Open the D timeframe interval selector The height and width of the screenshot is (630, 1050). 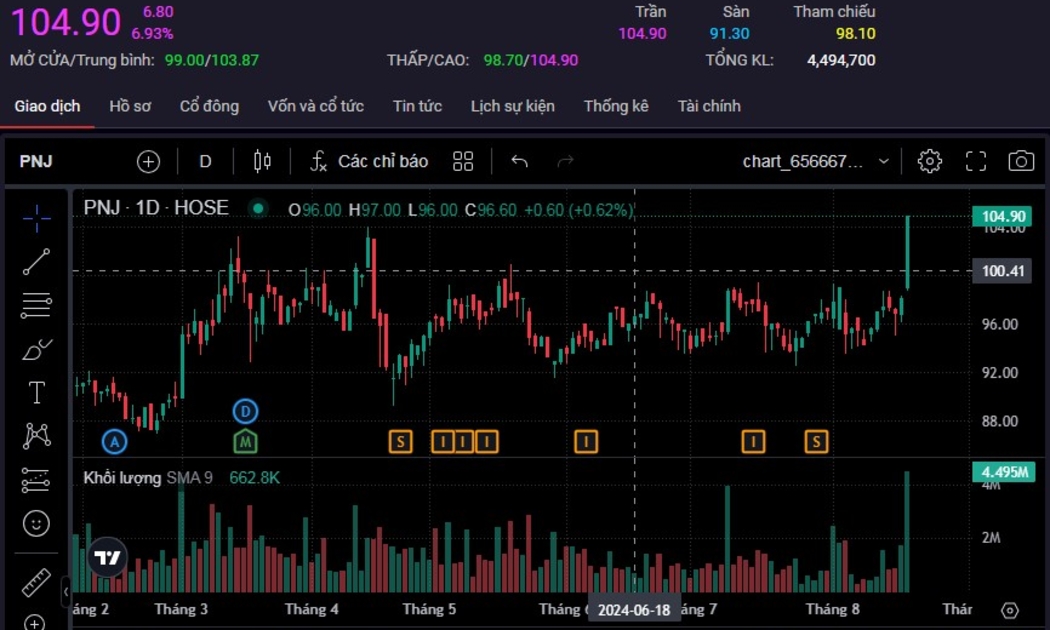[205, 162]
